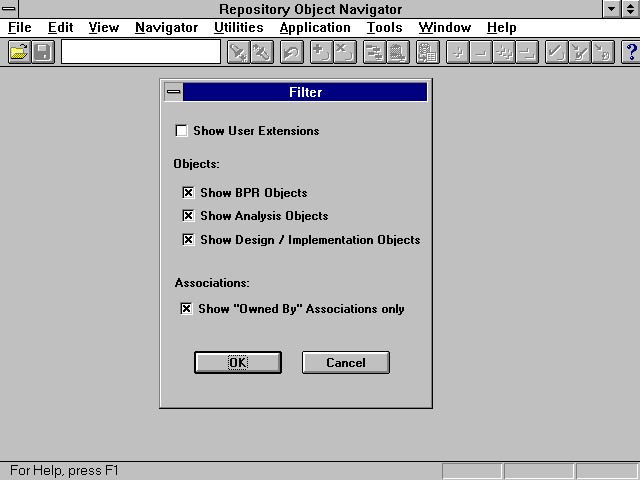Screen dimensions: 640x480
Task: Click the open folder toolbar icon
Action: pos(19,52)
